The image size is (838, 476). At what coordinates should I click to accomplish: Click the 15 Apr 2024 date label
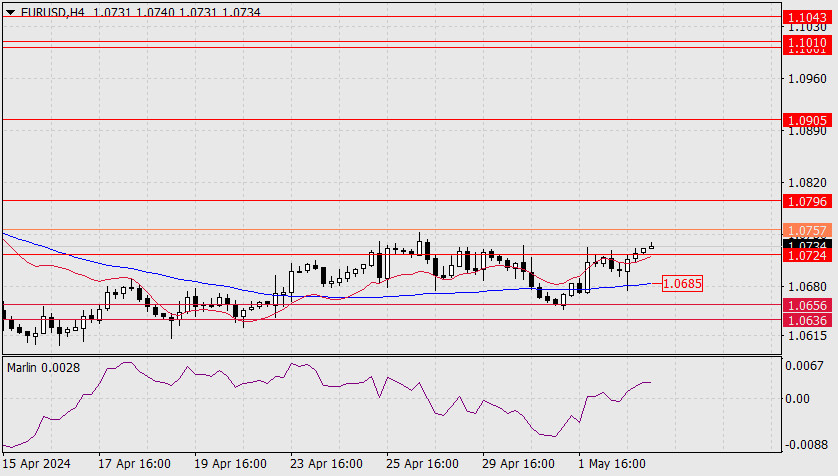click(x=36, y=463)
